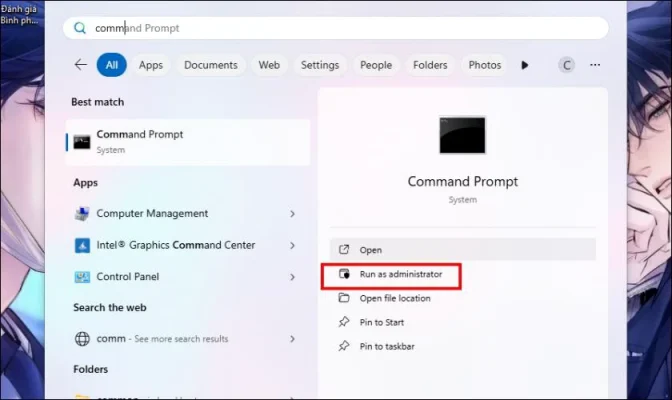Image resolution: width=672 pixels, height=400 pixels.
Task: Click the back arrow in search panel
Action: pos(81,65)
